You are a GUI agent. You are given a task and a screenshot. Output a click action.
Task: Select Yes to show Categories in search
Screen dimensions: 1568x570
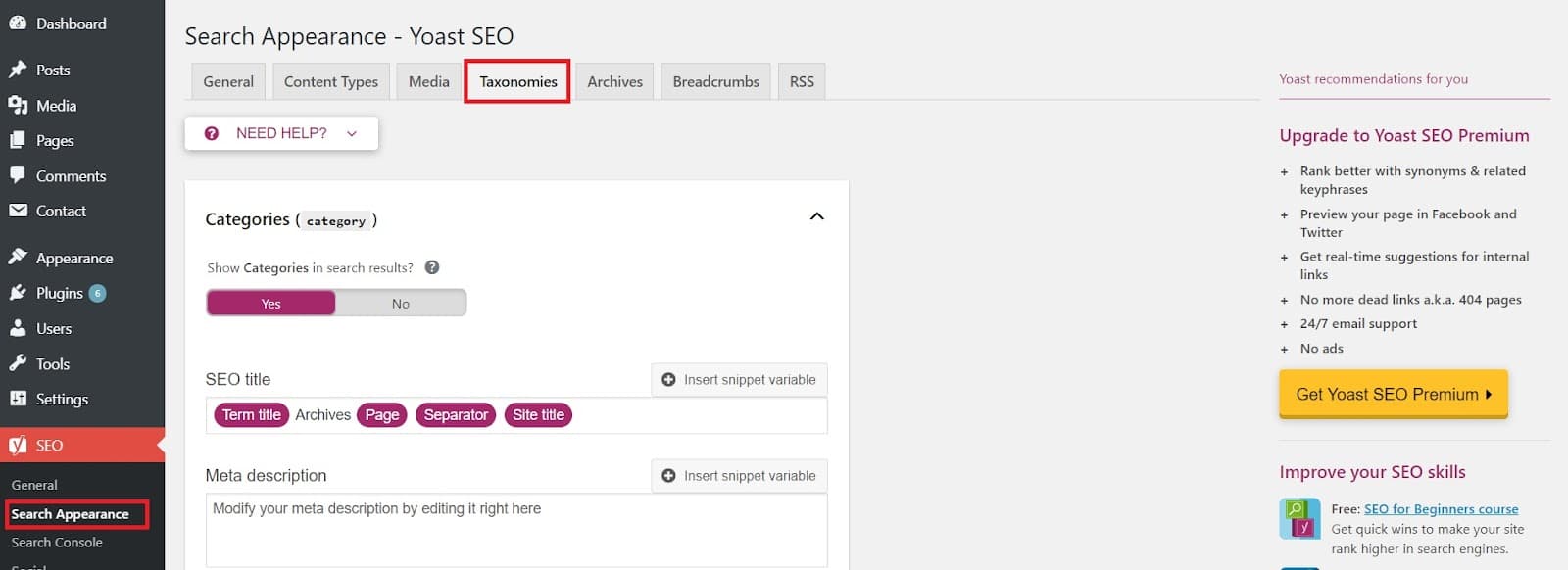tap(271, 304)
